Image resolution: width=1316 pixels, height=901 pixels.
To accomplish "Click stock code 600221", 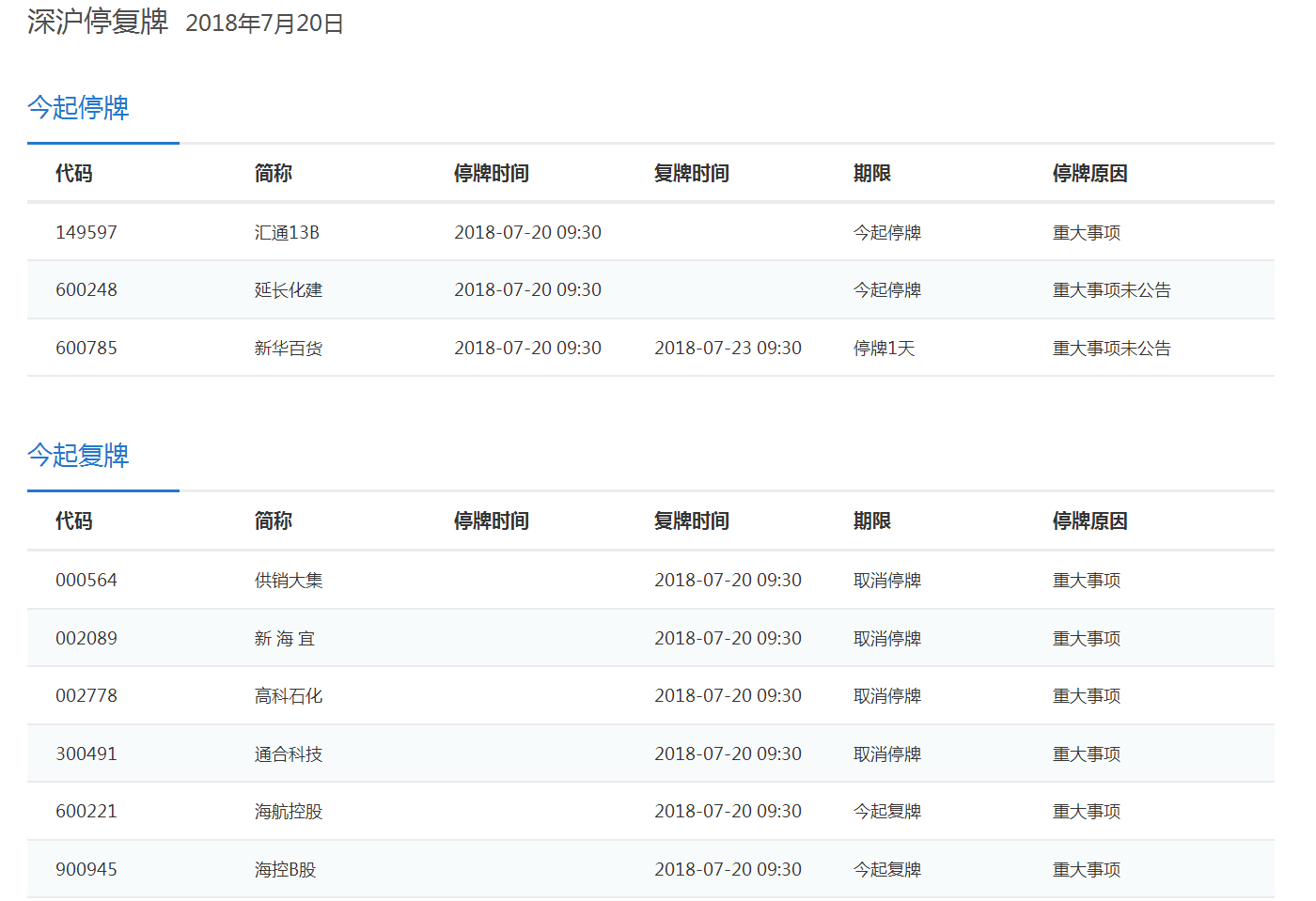I will [x=86, y=812].
